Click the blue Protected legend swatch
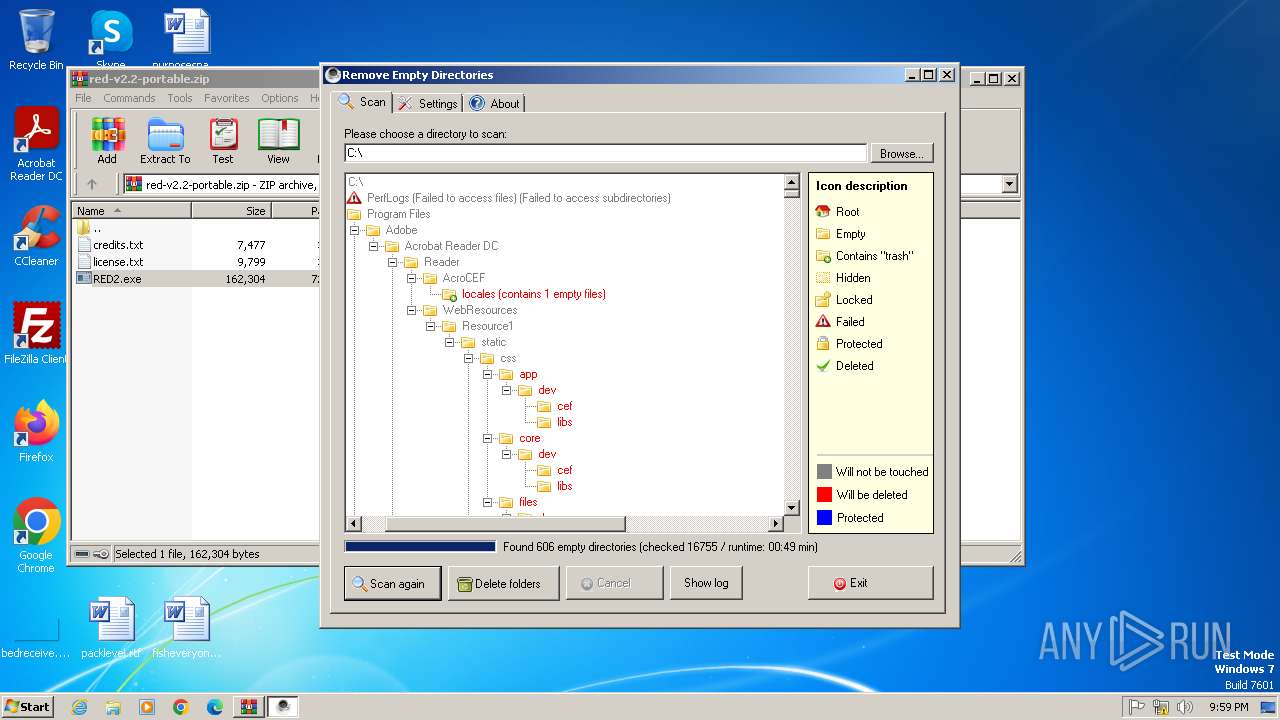This screenshot has height=720, width=1280. click(x=824, y=518)
